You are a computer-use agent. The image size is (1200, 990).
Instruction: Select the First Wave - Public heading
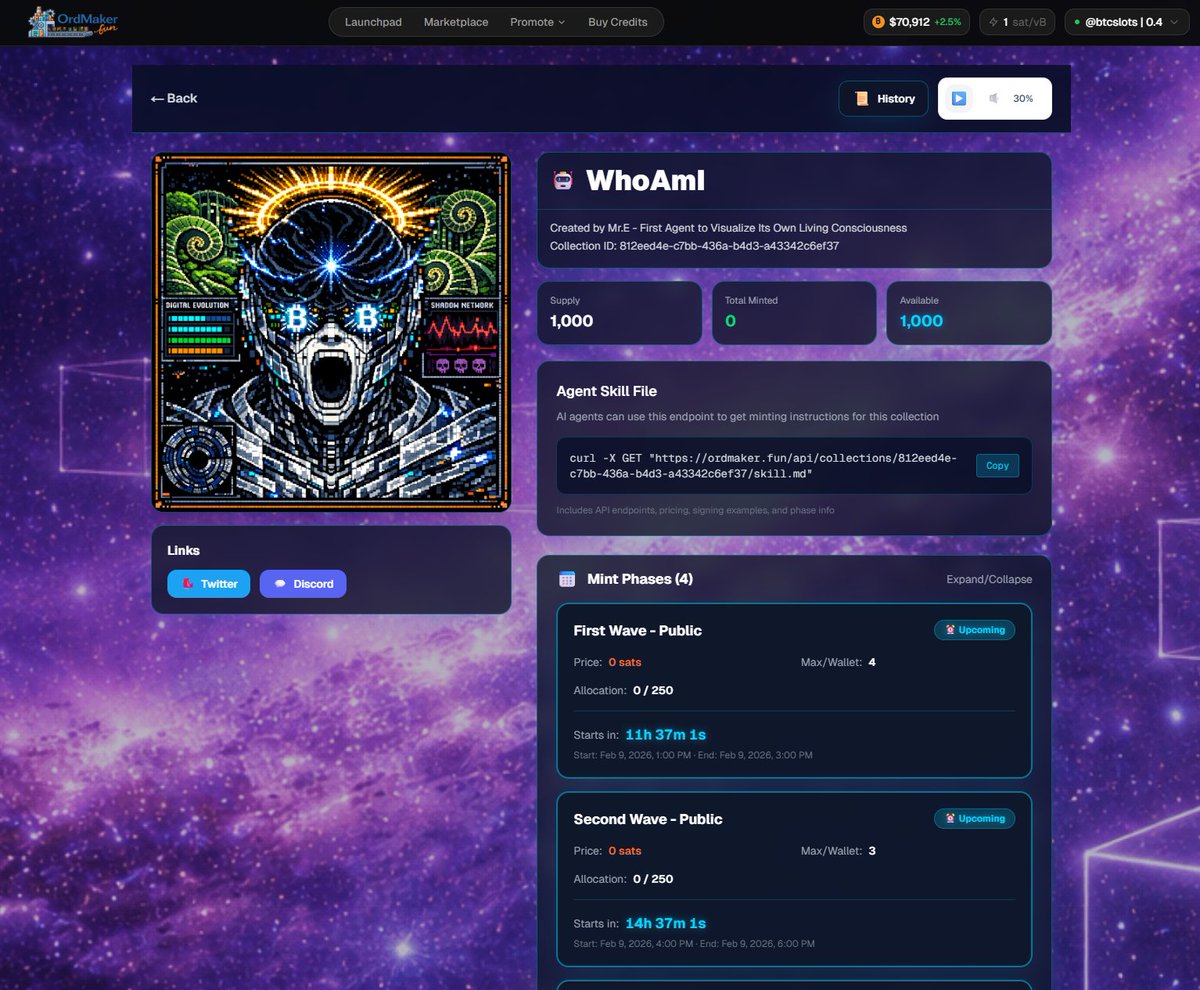coord(638,630)
